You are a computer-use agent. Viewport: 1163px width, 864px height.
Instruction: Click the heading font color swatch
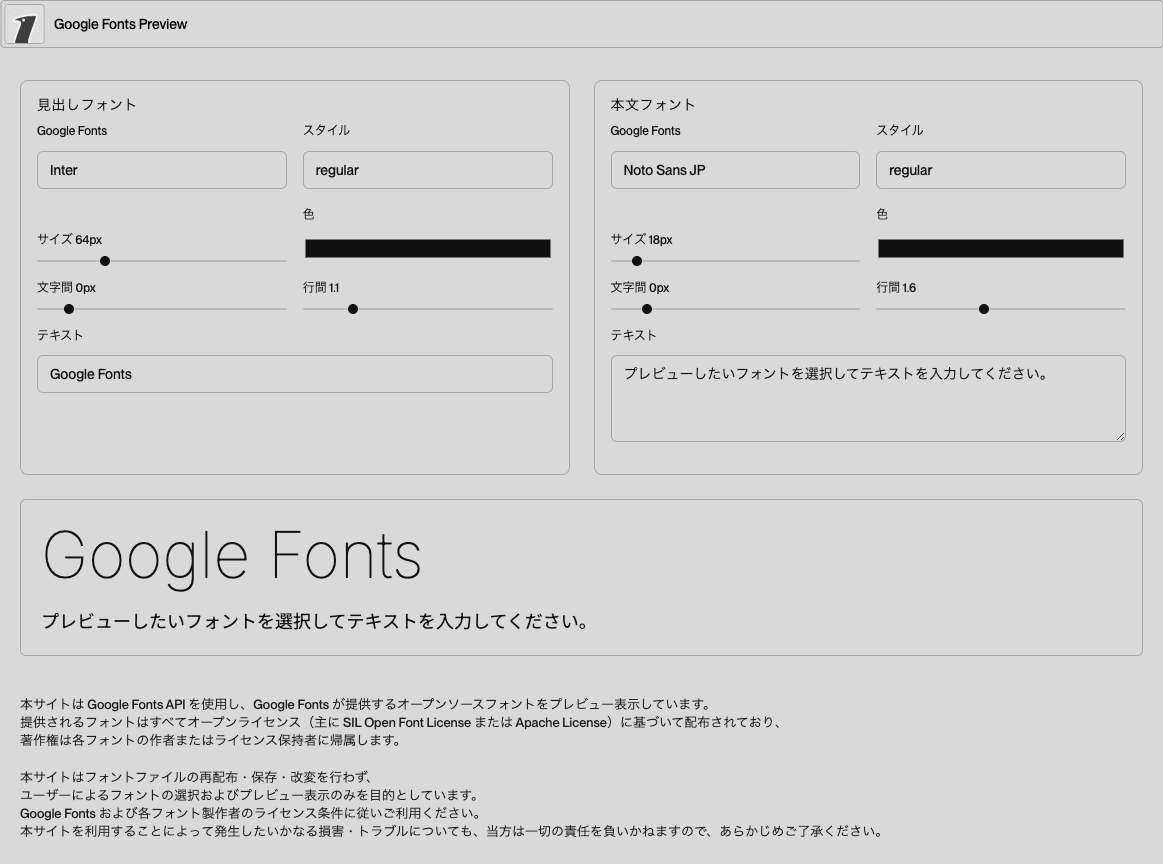tap(427, 248)
